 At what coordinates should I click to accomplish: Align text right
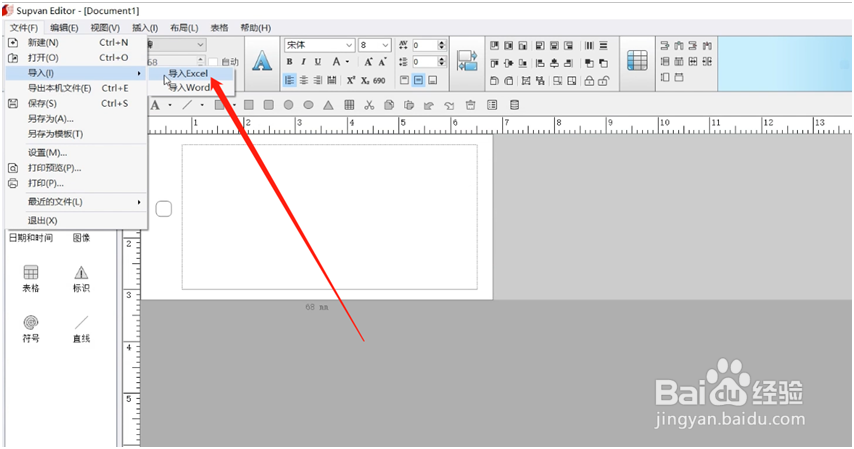tap(318, 81)
